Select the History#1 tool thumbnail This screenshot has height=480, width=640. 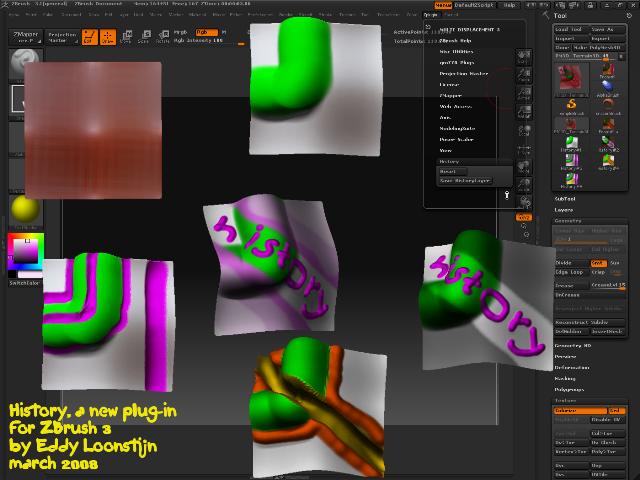pos(571,144)
